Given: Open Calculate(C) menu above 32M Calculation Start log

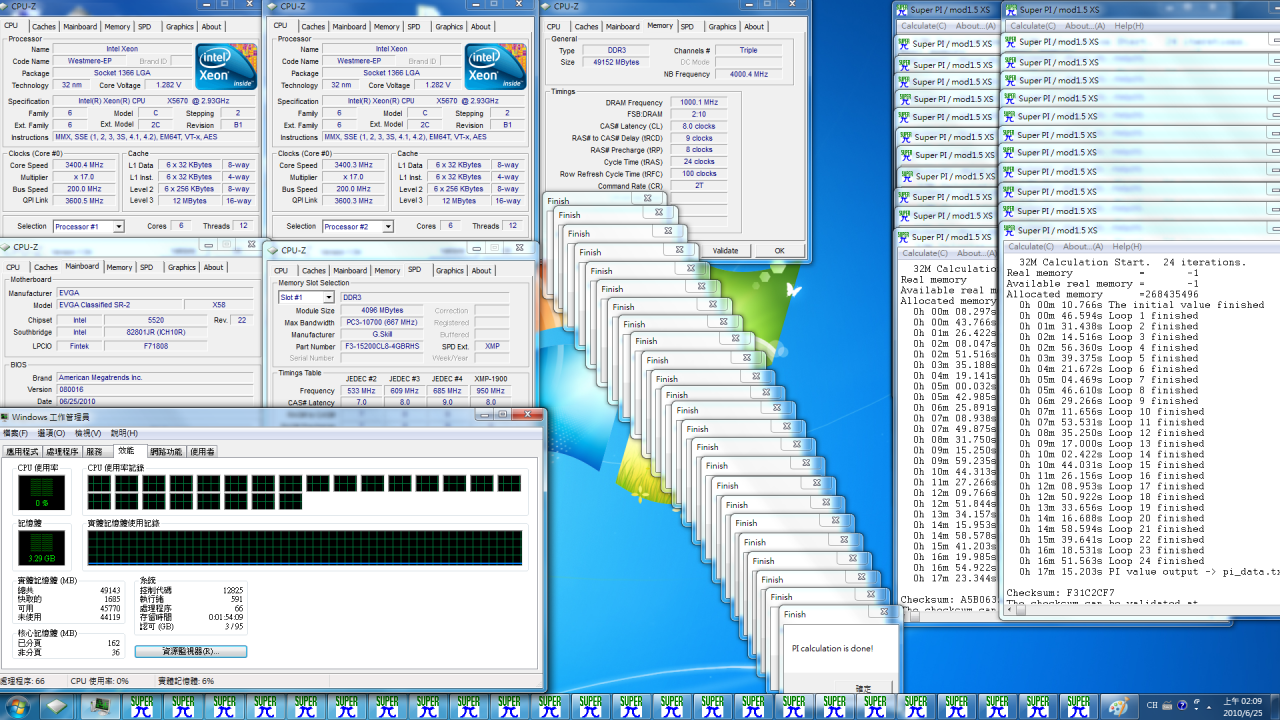Looking at the screenshot, I should [x=1031, y=246].
